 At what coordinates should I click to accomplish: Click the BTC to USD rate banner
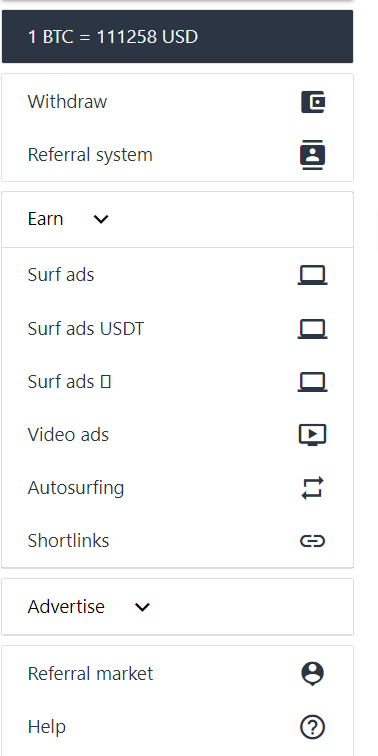(177, 37)
